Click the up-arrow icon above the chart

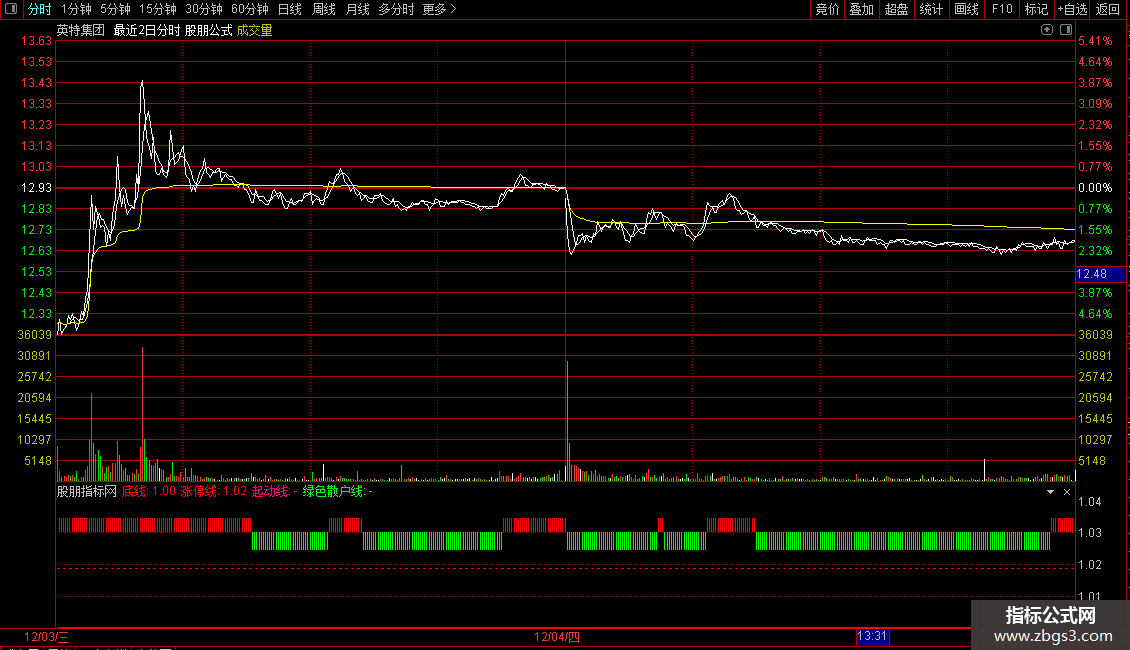[x=1046, y=30]
